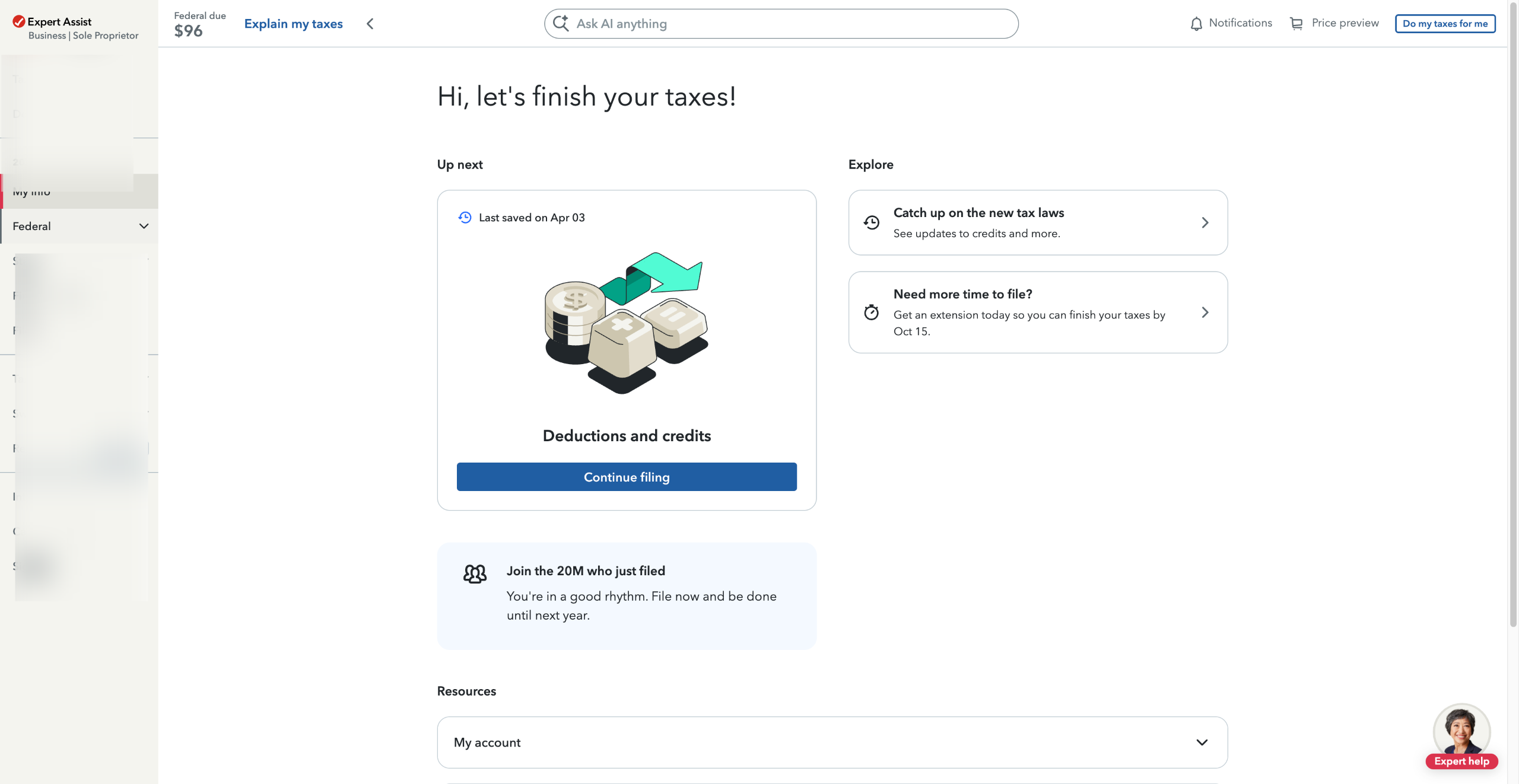This screenshot has width=1519, height=784.
Task: Click the Price preview cart icon
Action: click(x=1296, y=24)
